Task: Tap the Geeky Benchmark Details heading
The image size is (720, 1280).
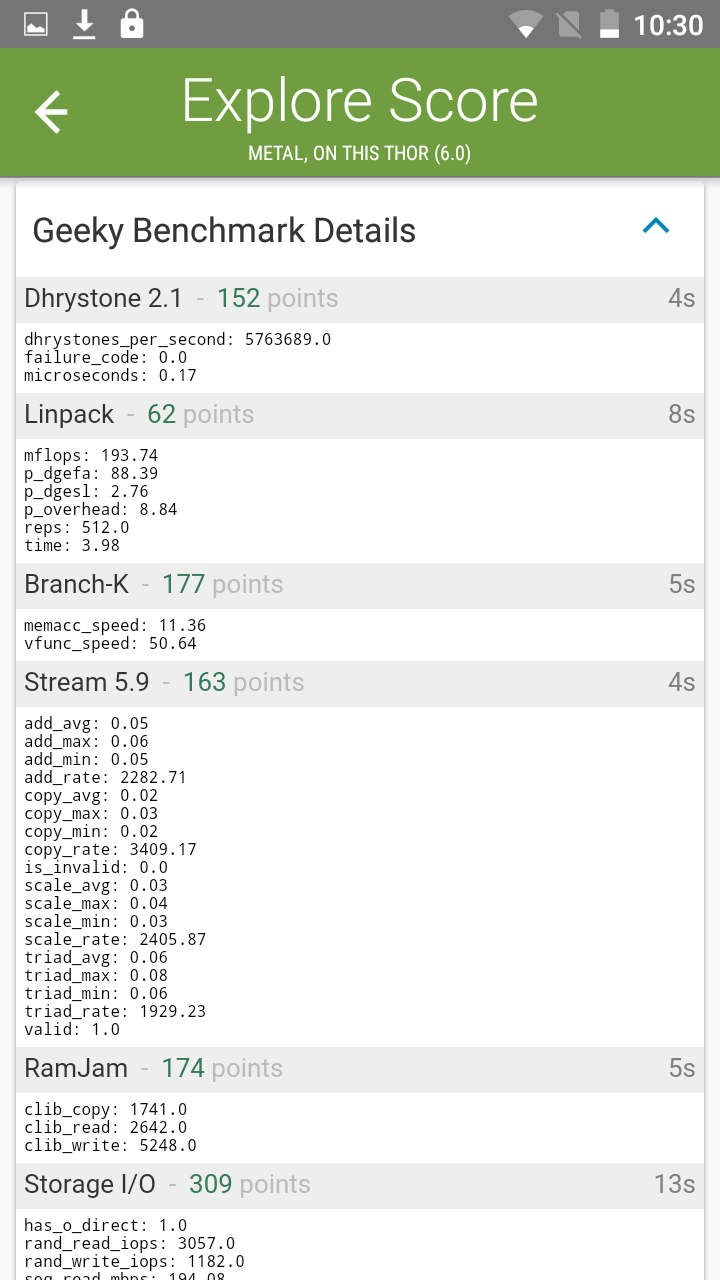Action: (x=224, y=230)
